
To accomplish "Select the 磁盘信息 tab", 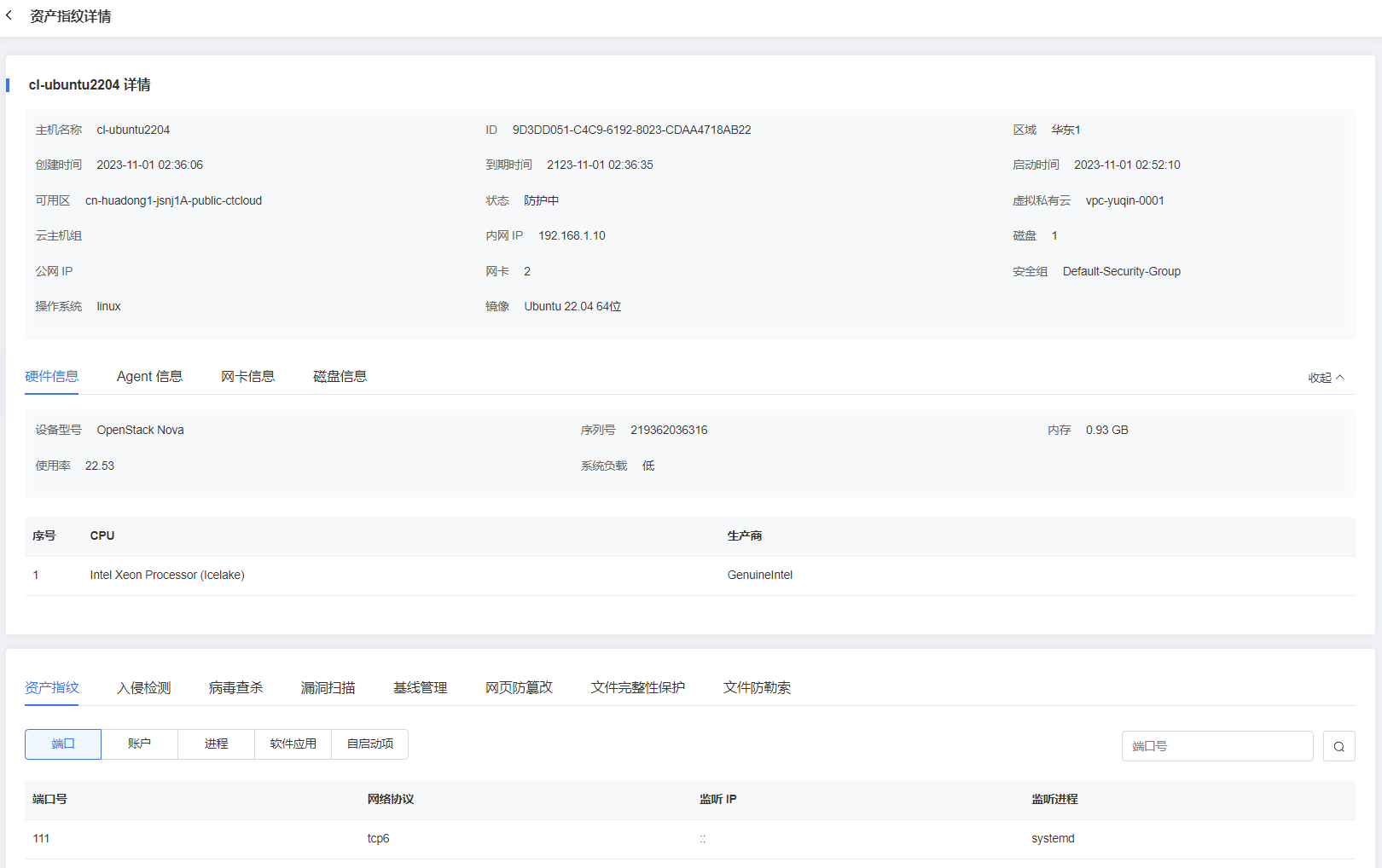I will pos(340,377).
